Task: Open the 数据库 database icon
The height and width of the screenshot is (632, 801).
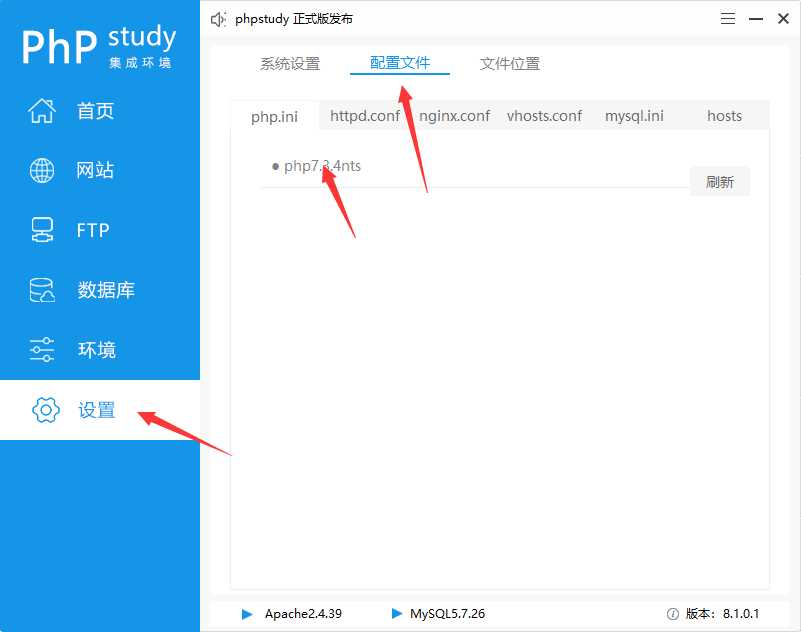Action: pyautogui.click(x=42, y=290)
